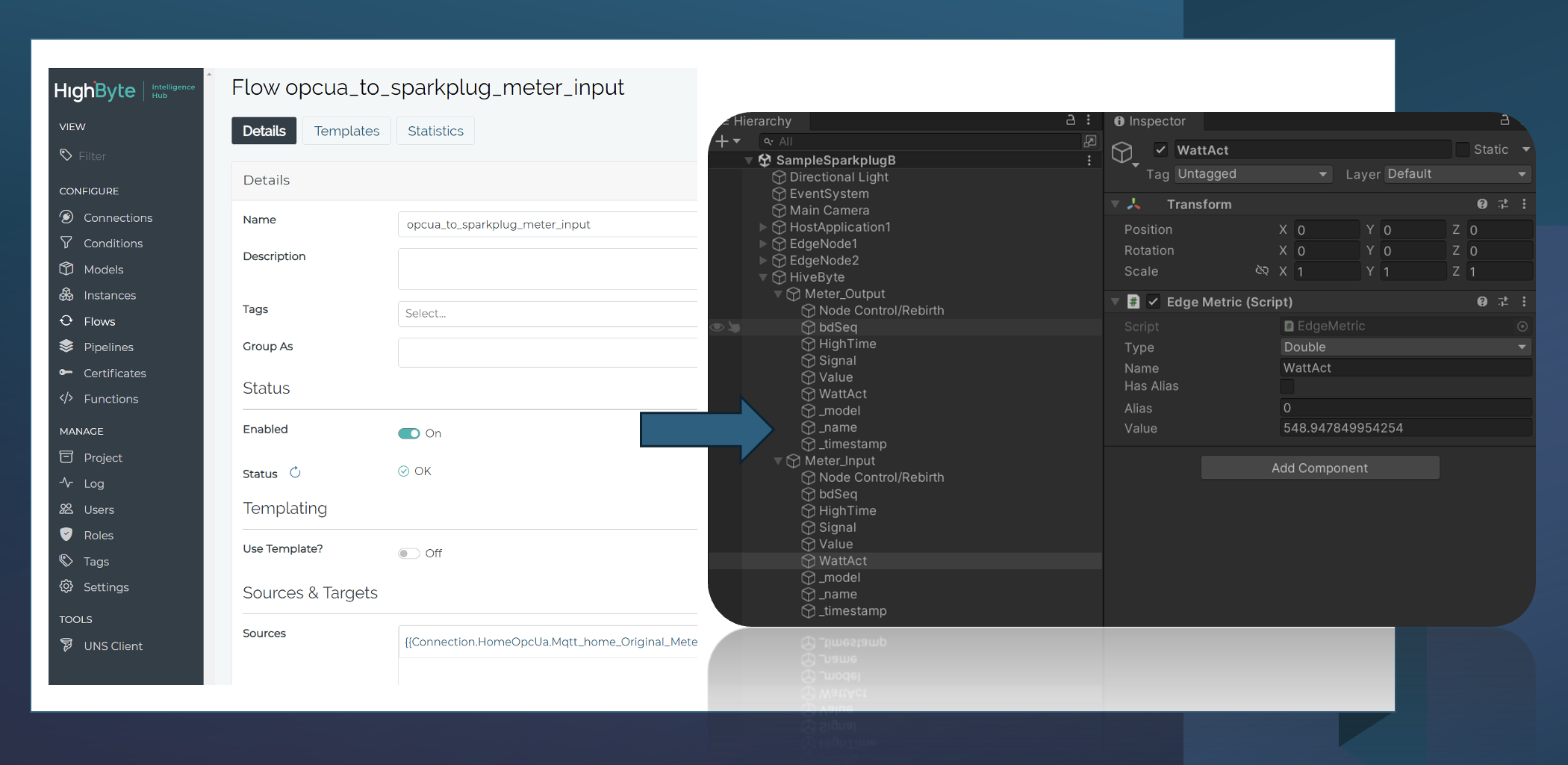Lock the Hierarchy panel
This screenshot has width=1568, height=765.
1070,120
